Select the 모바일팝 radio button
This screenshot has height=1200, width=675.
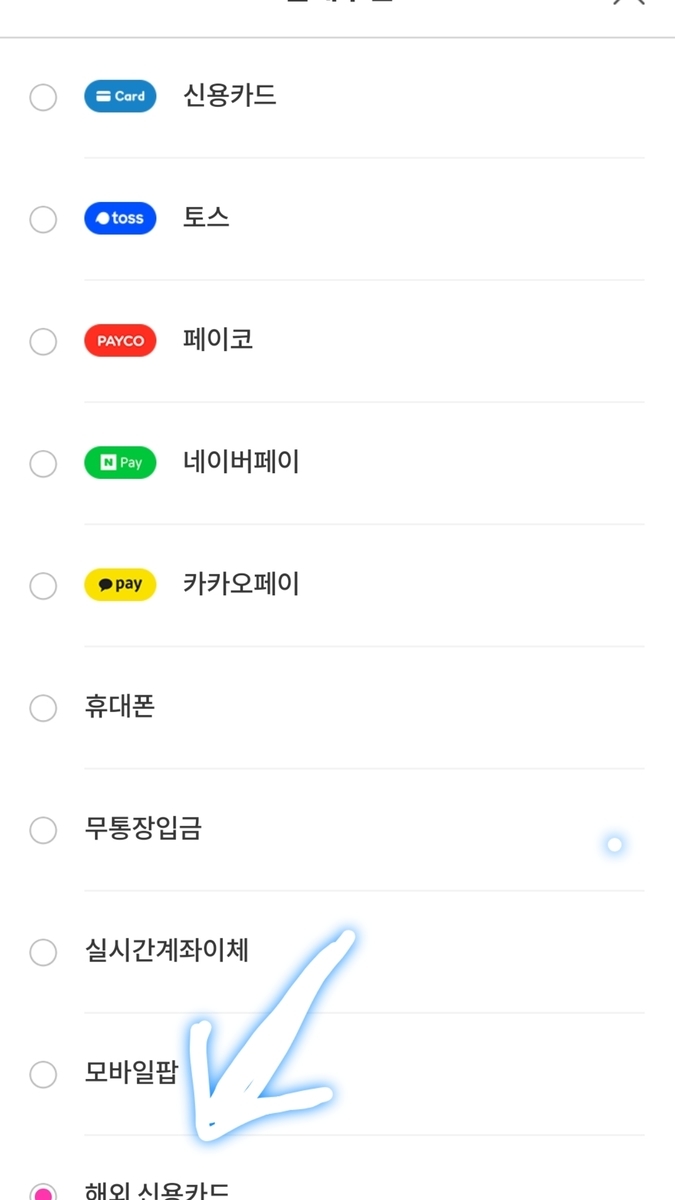(x=43, y=1075)
